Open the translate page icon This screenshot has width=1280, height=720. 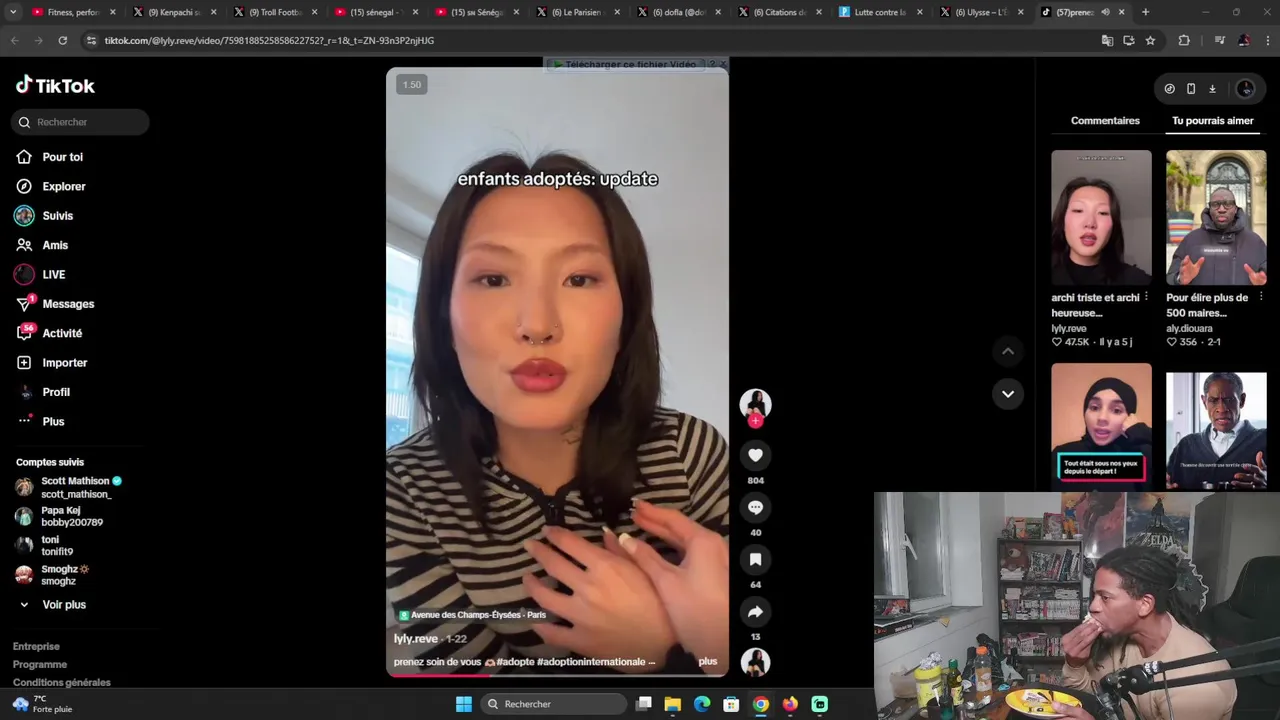tap(1107, 40)
